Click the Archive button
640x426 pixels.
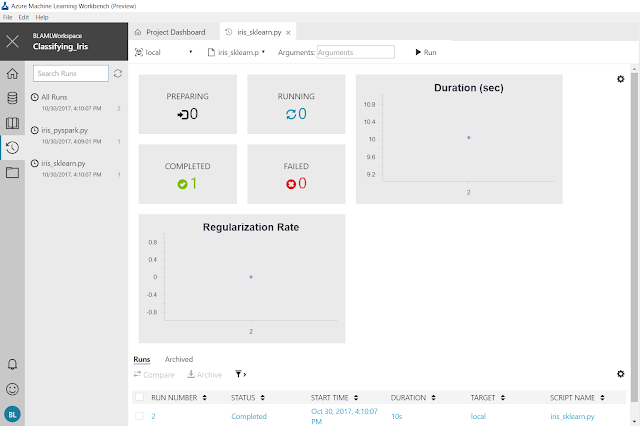204,375
